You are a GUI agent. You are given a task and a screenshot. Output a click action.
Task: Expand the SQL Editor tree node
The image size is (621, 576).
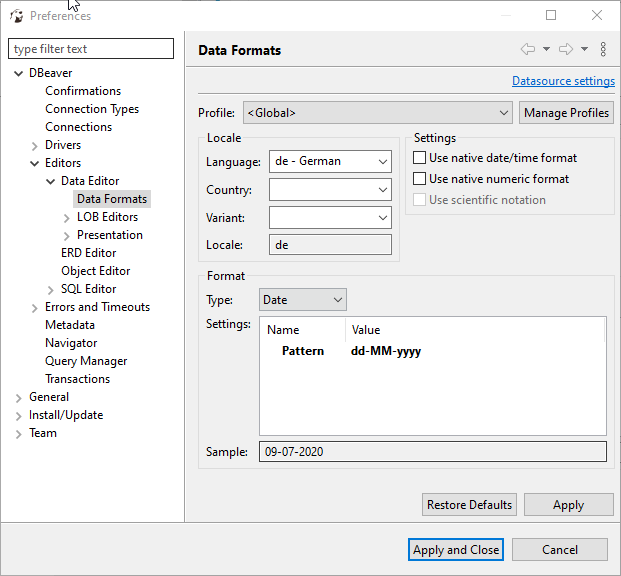click(50, 290)
